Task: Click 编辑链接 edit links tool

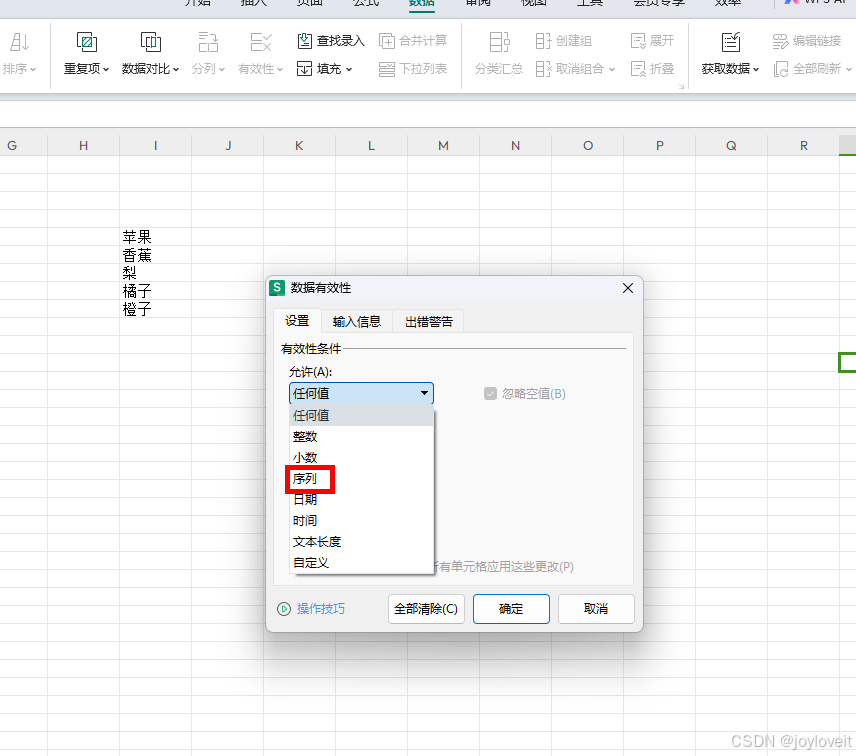Action: click(807, 40)
